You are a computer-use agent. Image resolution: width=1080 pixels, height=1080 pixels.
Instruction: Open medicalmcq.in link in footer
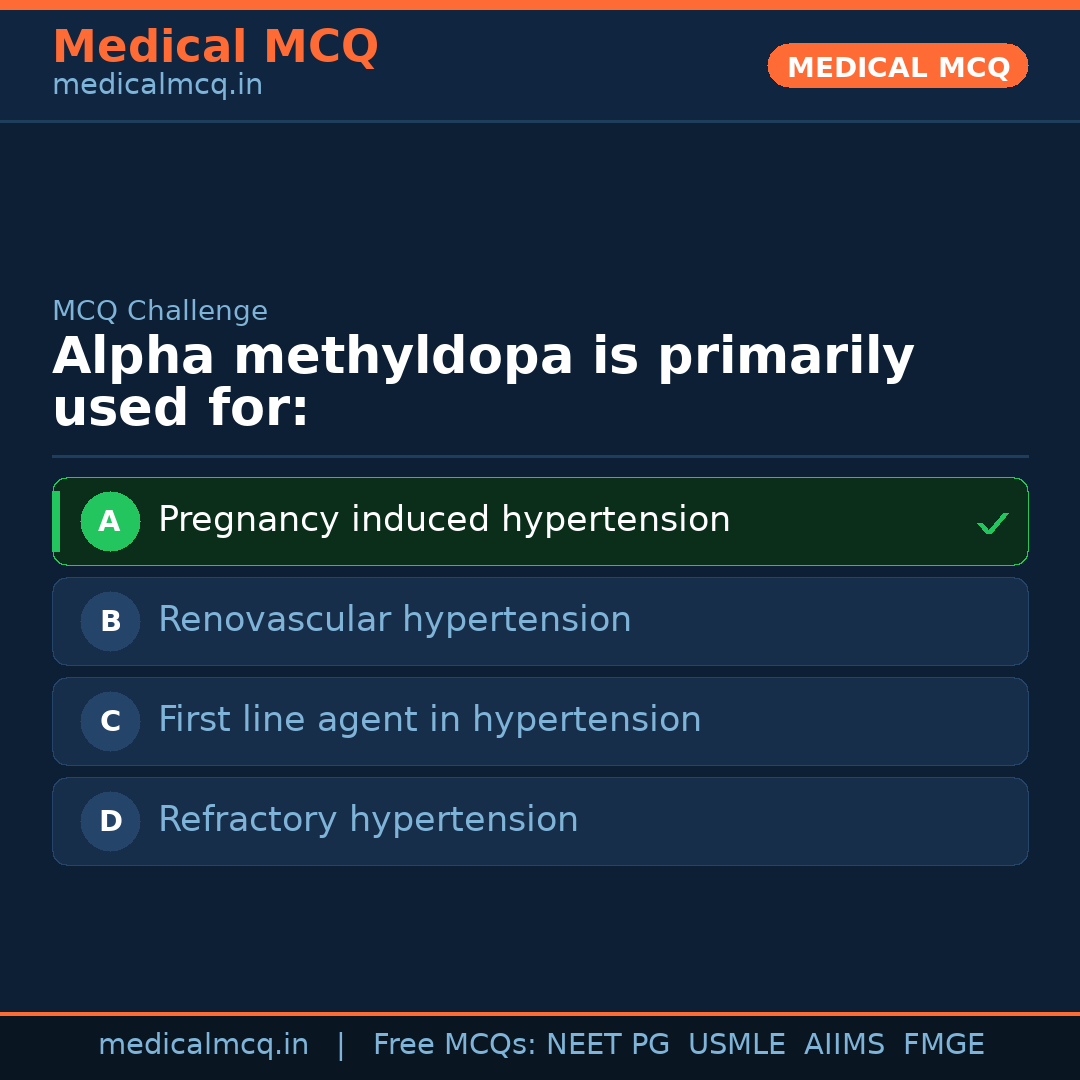click(x=203, y=1045)
